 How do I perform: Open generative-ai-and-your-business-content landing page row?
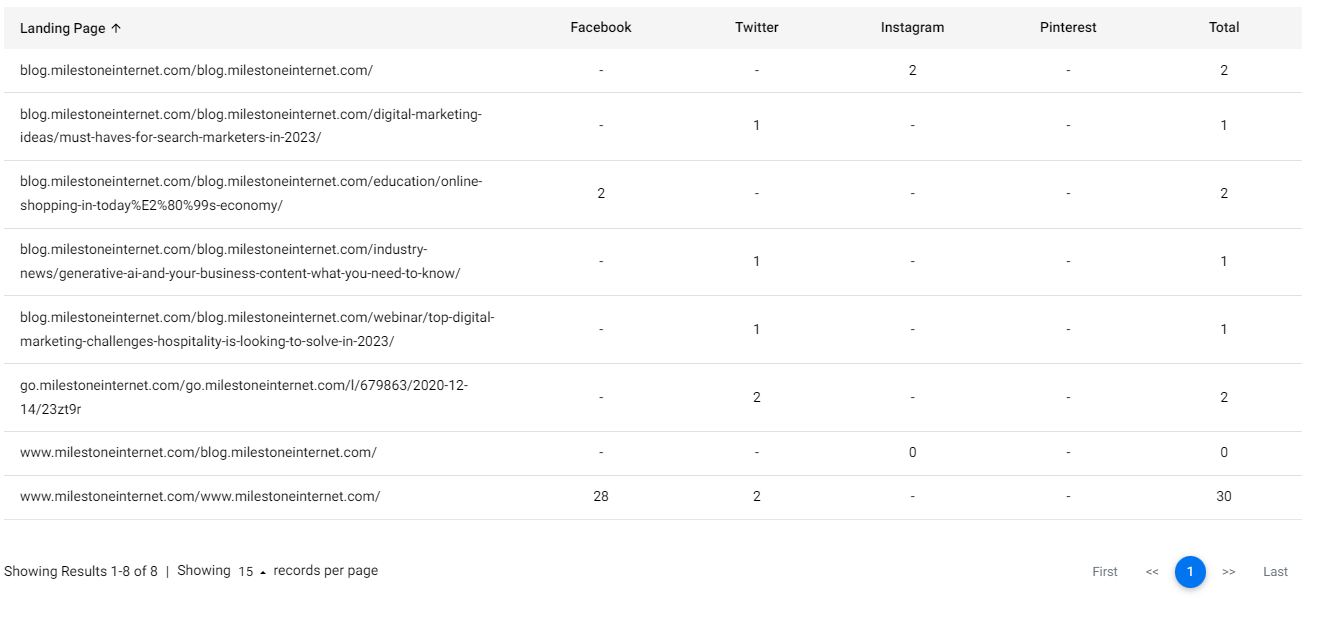[x=653, y=262]
